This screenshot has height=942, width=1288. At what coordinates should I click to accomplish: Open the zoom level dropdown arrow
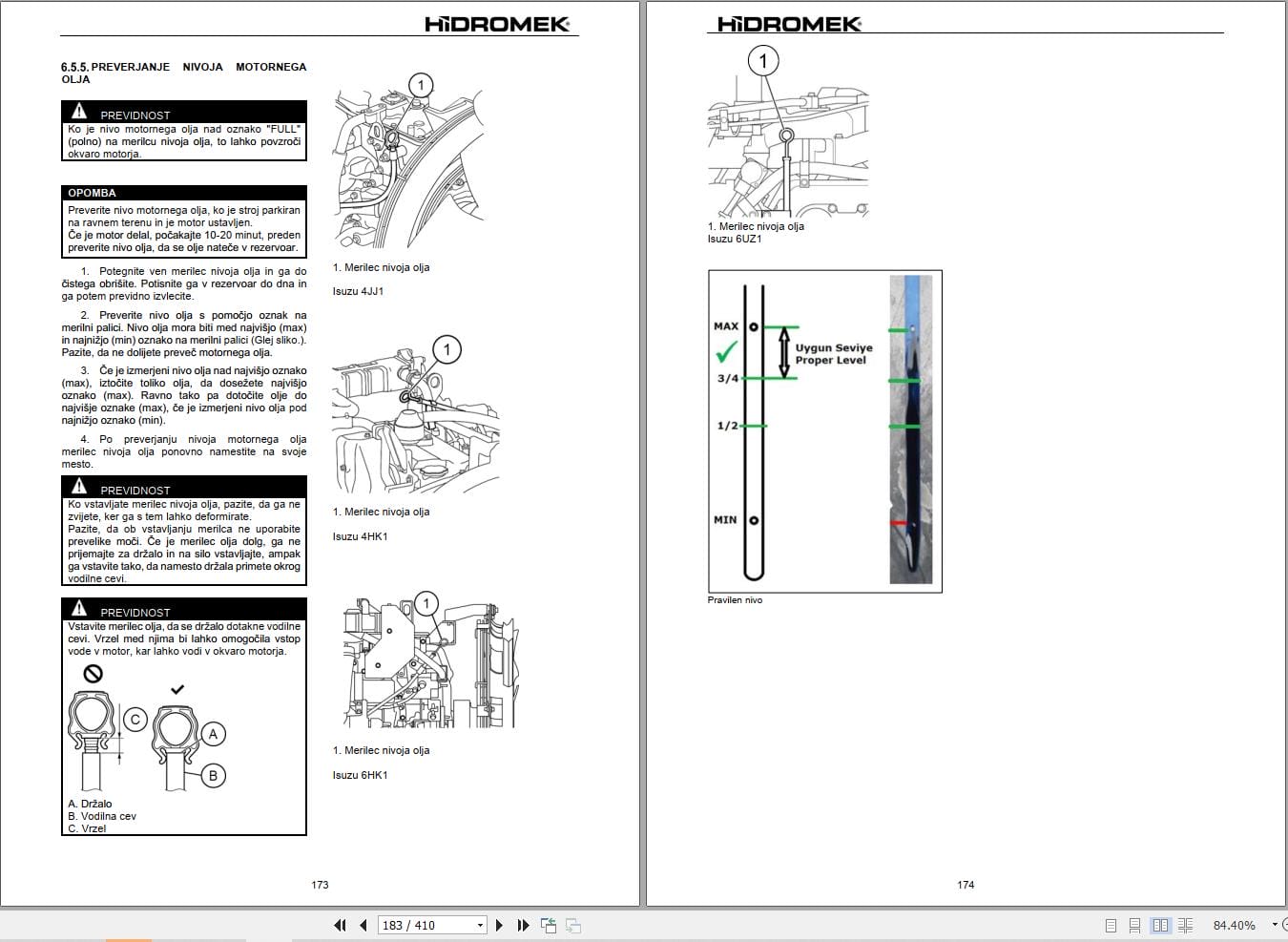click(x=1275, y=925)
